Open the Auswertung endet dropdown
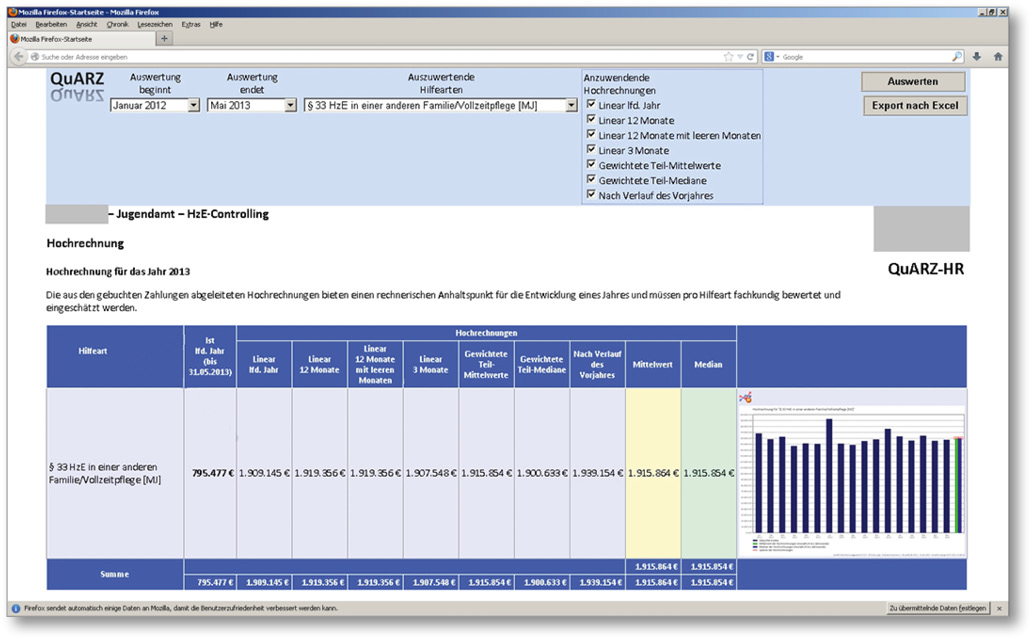 click(x=290, y=105)
